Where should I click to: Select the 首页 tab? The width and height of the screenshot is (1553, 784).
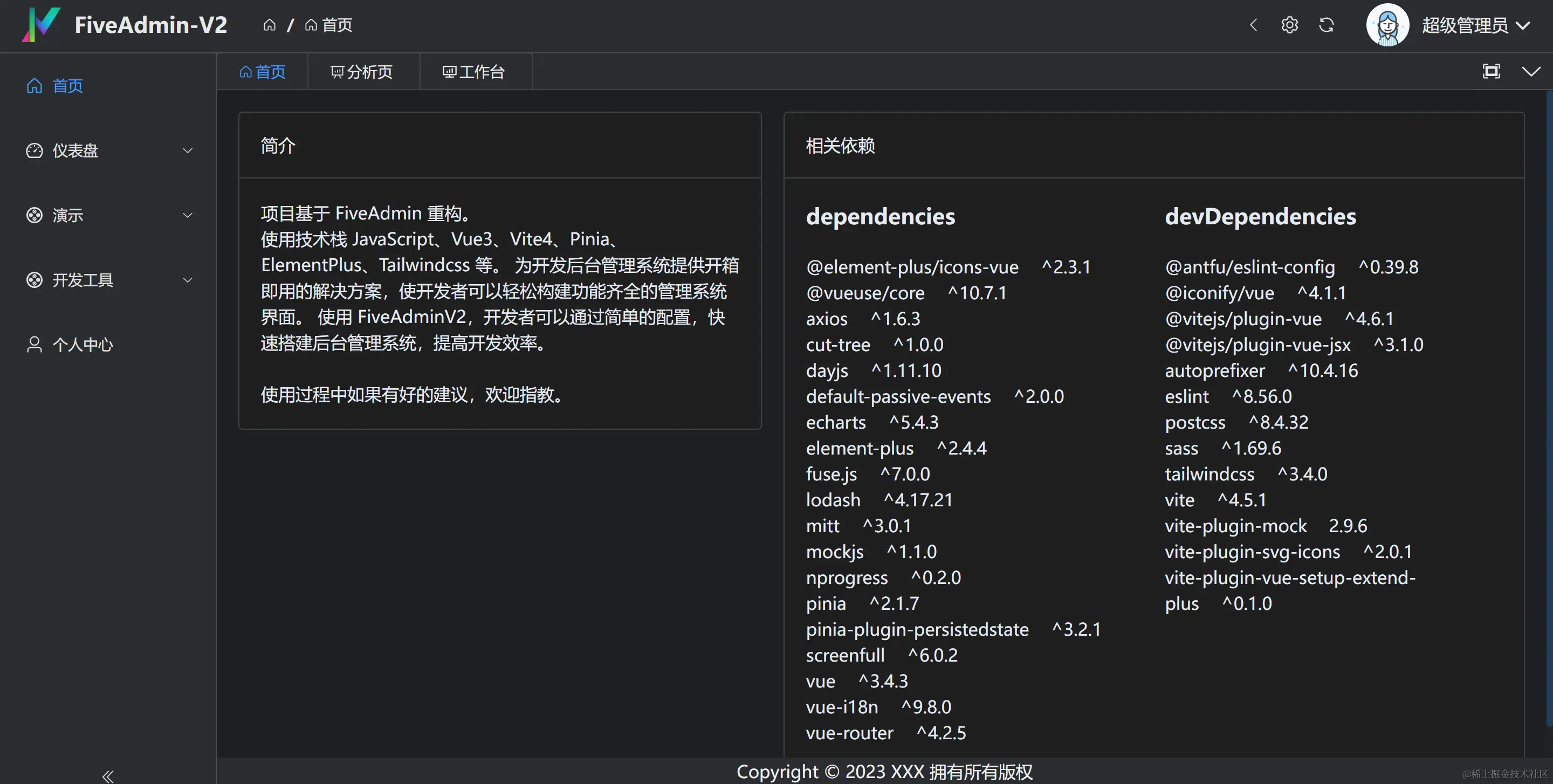coord(263,72)
